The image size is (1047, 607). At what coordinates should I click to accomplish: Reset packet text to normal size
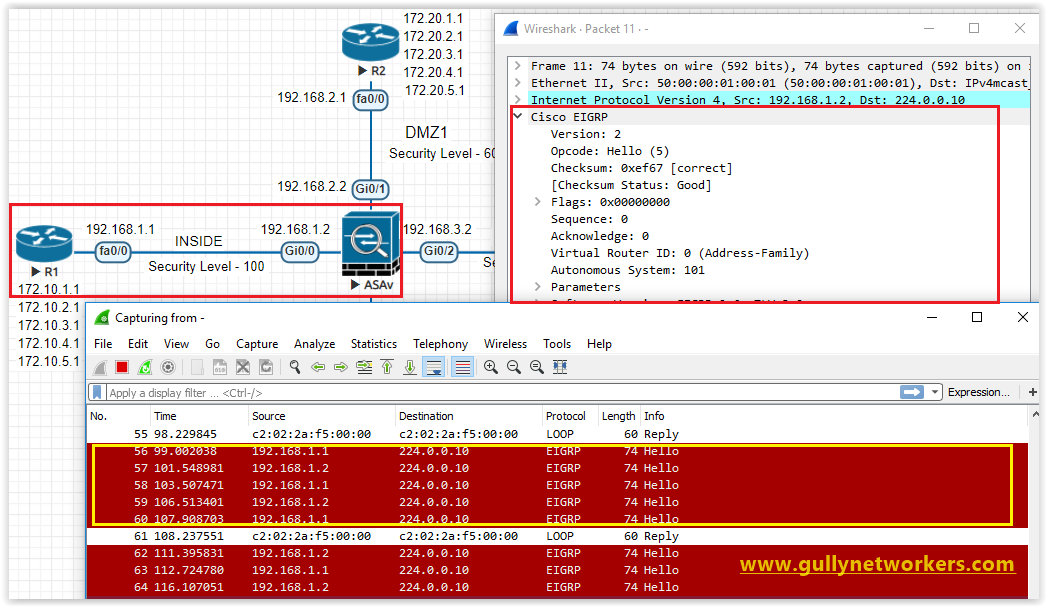pos(536,367)
